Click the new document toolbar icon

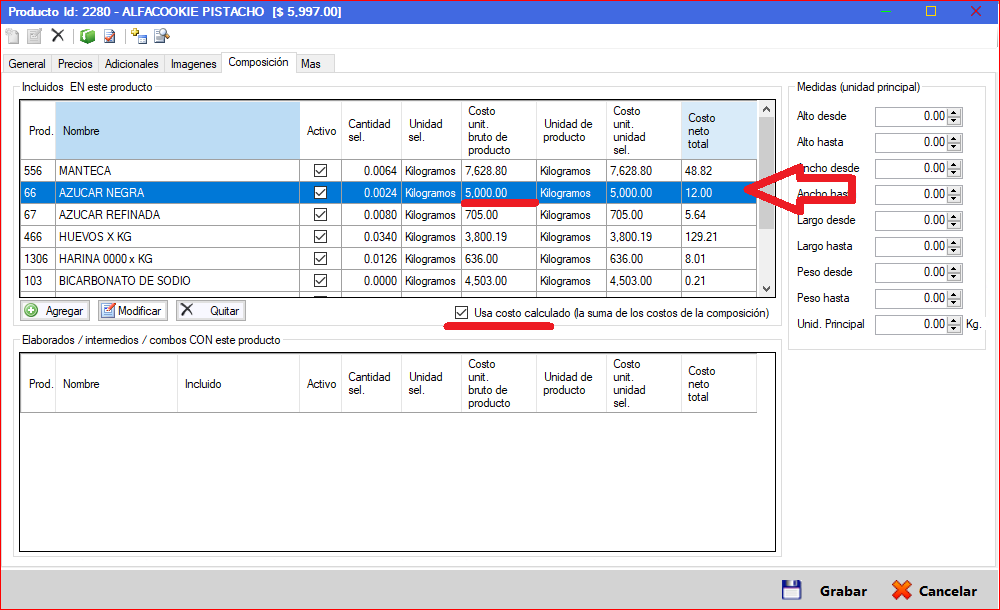pos(12,36)
